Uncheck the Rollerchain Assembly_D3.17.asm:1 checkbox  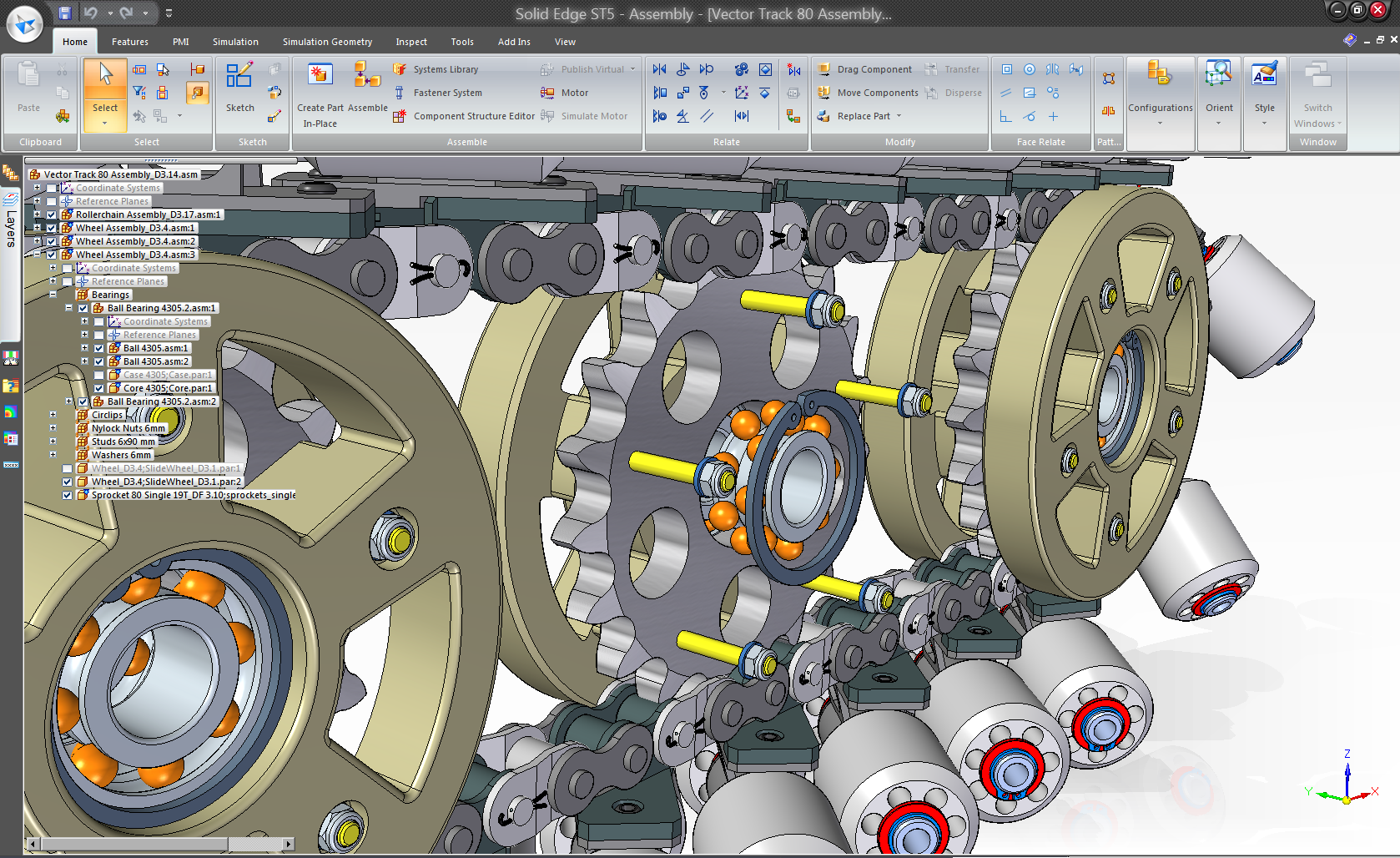tap(52, 214)
